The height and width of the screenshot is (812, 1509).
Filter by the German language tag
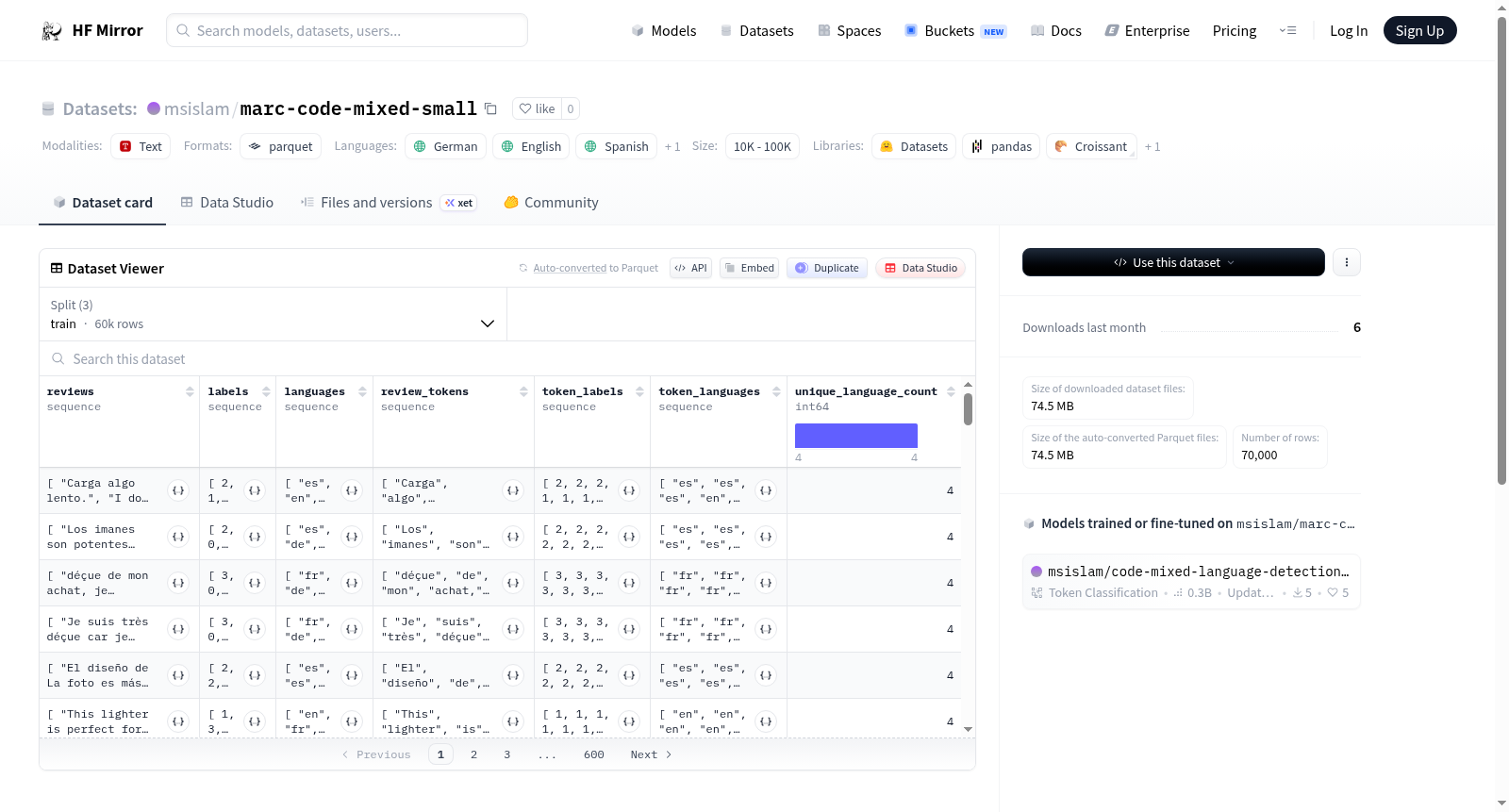pos(446,146)
